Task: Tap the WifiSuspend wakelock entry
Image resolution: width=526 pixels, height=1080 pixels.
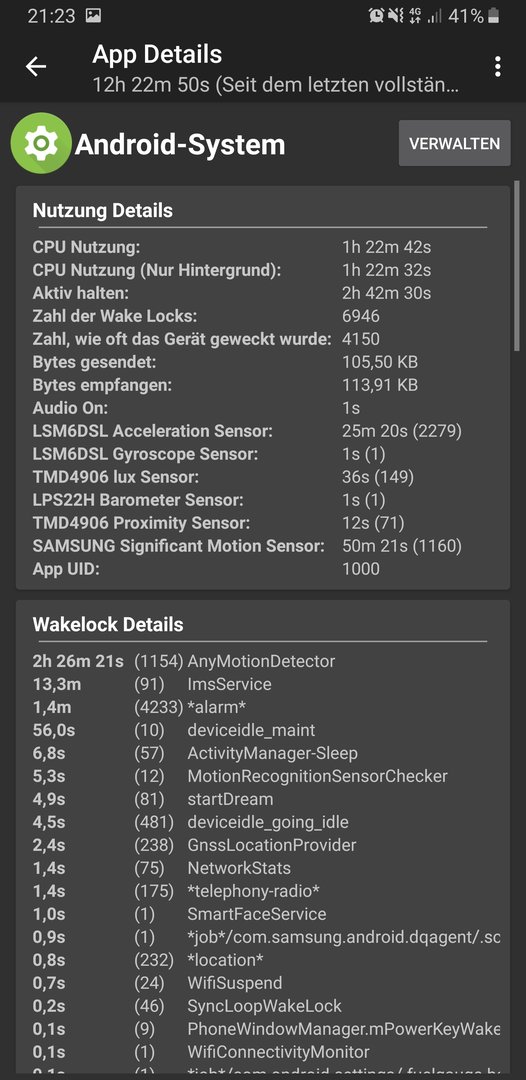Action: click(x=261, y=983)
